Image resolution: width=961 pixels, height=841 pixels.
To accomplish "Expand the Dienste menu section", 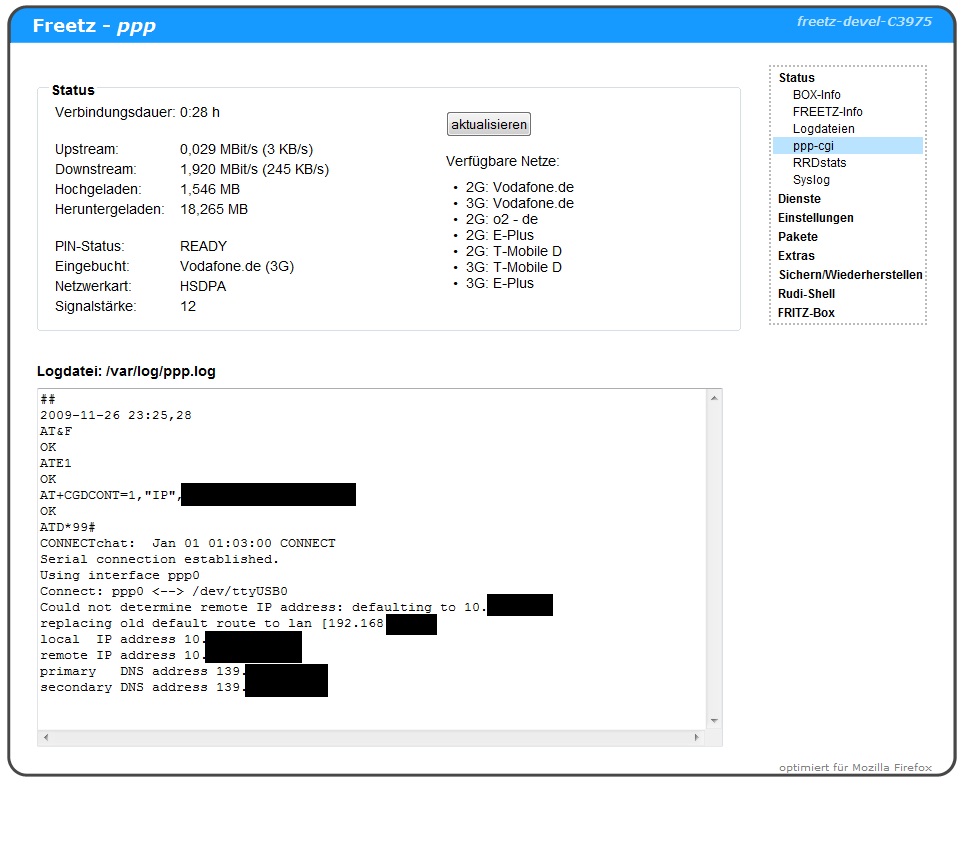I will click(799, 199).
